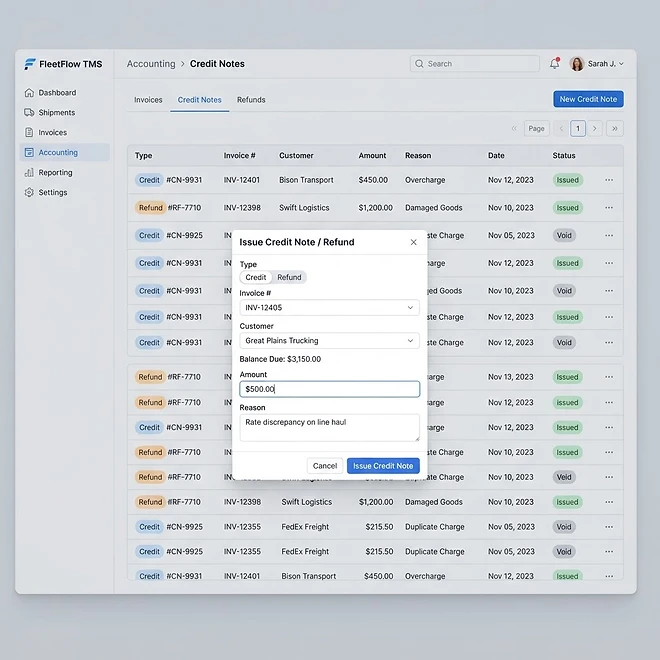660x660 pixels.
Task: Open Invoices document icon in sidebar
Action: coord(29,132)
